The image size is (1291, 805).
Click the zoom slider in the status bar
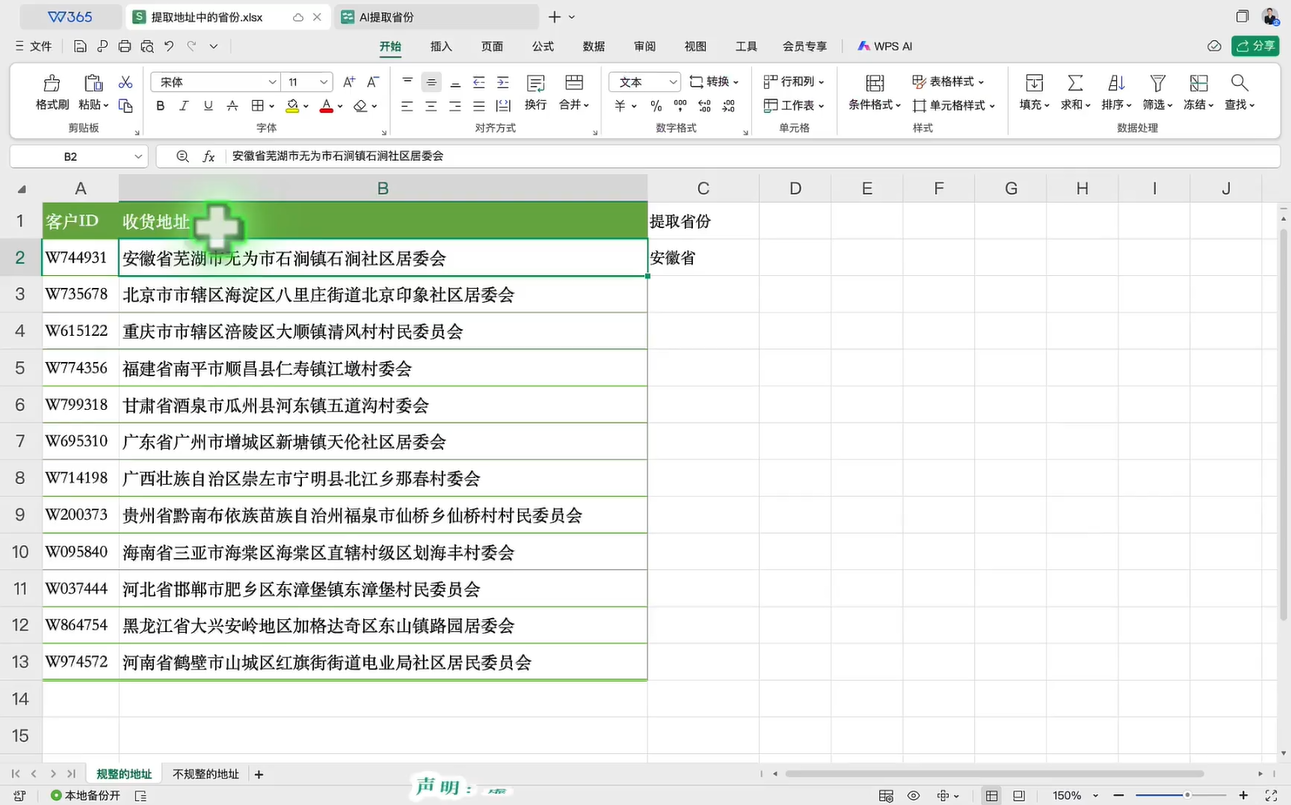pyautogui.click(x=1187, y=795)
